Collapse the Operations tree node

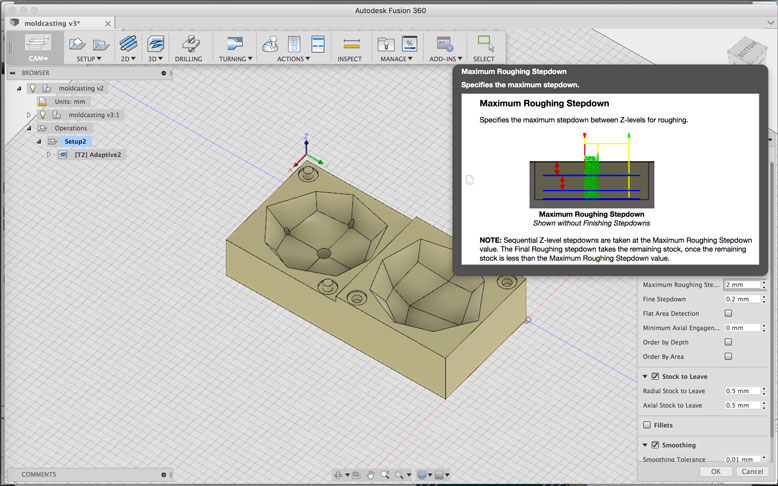[x=29, y=128]
